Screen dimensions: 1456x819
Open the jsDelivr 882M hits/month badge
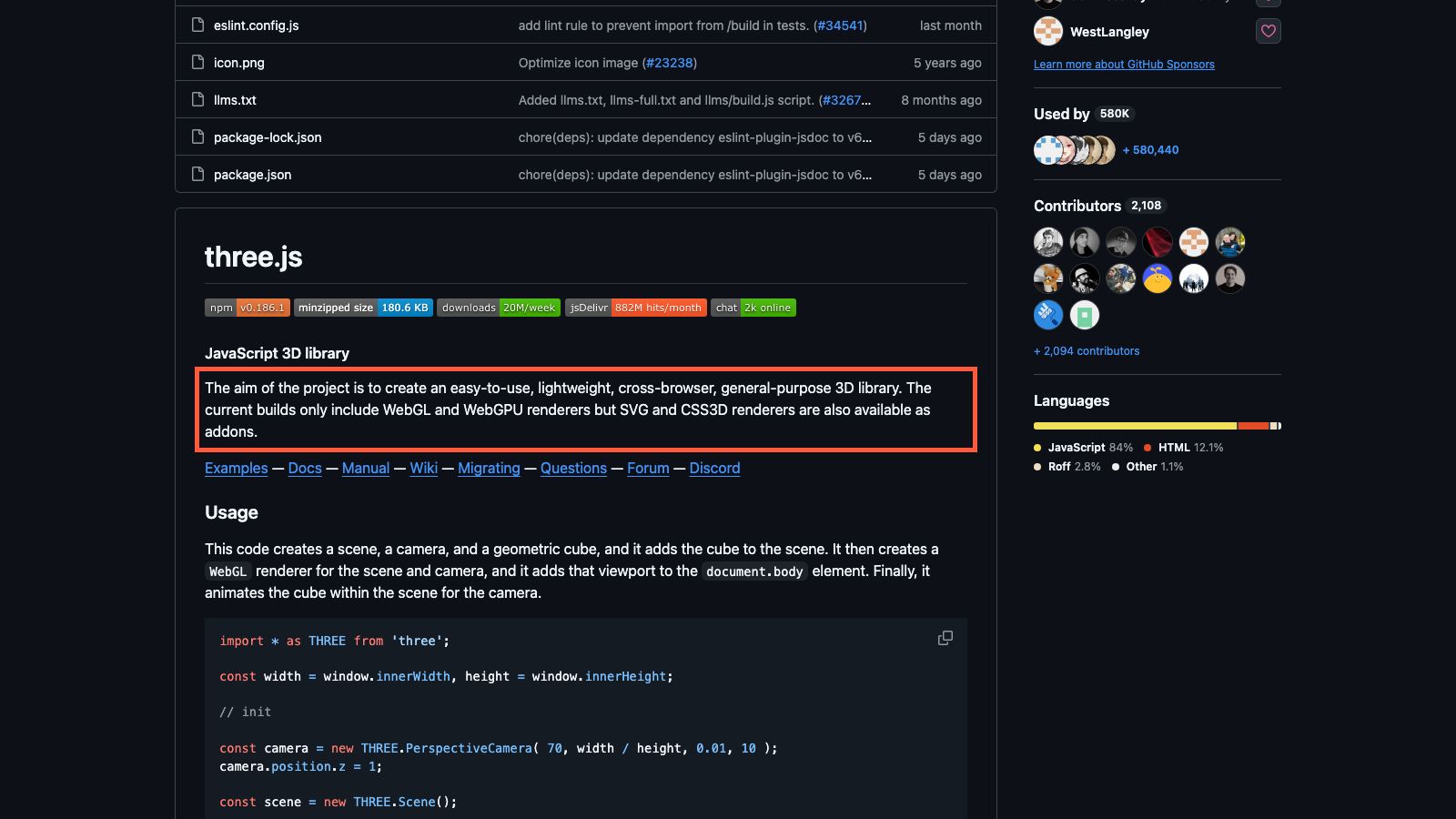(x=636, y=308)
